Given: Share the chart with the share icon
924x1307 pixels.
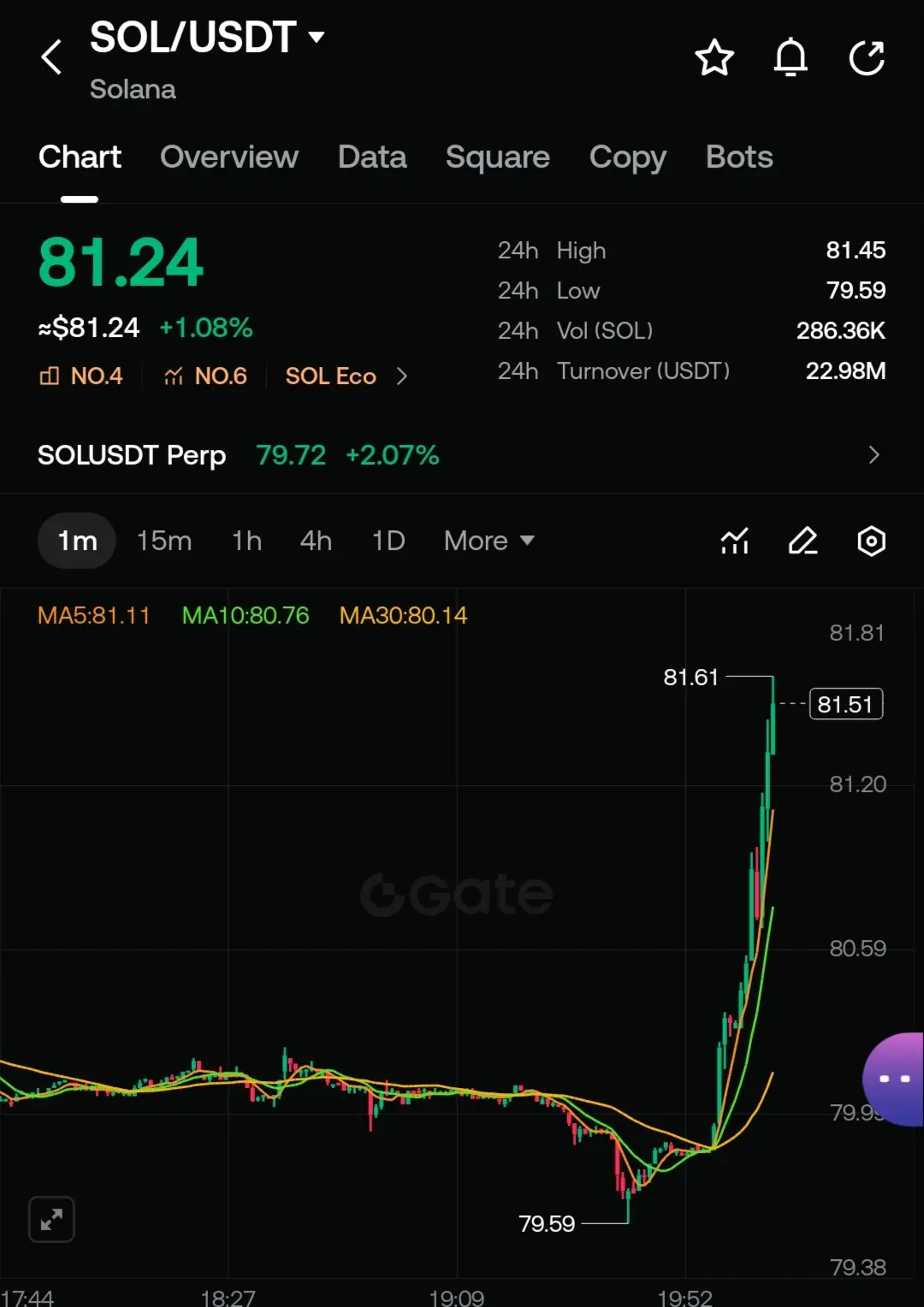Looking at the screenshot, I should (x=867, y=58).
